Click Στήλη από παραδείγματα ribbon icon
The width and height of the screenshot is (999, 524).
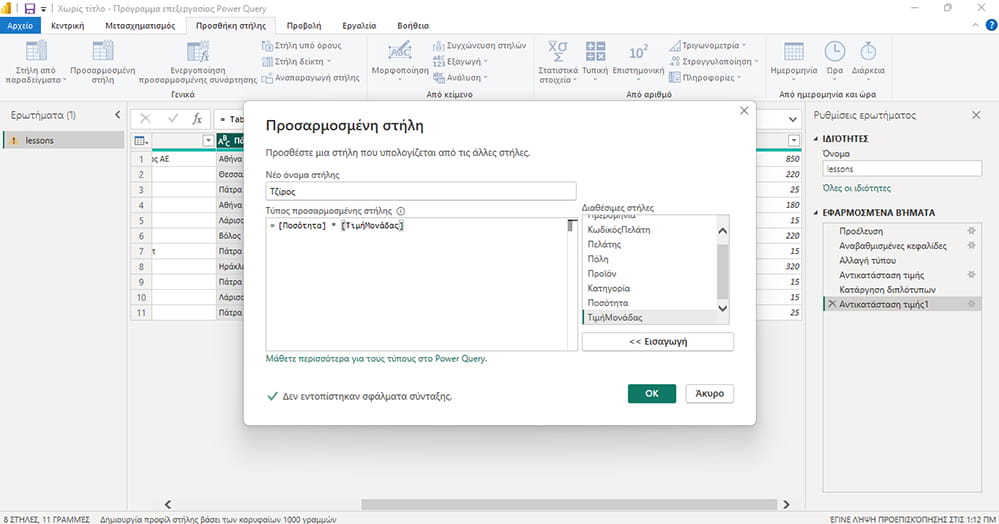(36, 51)
